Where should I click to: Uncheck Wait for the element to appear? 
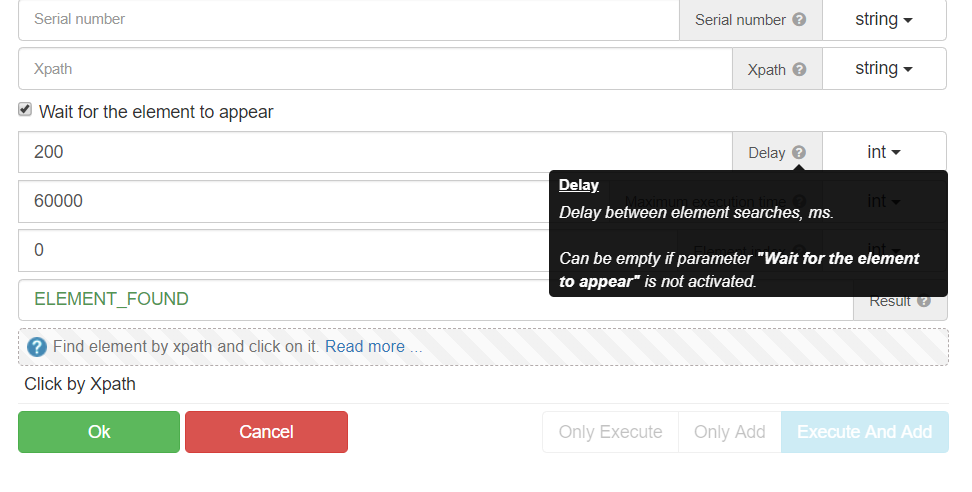pos(25,110)
